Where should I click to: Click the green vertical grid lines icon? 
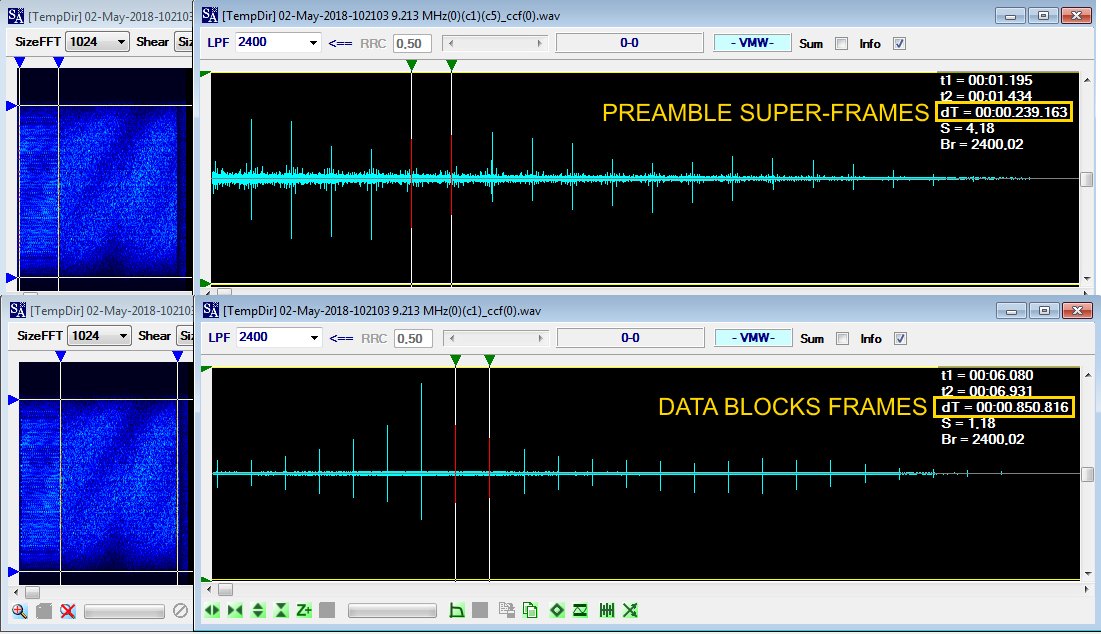pos(607,610)
